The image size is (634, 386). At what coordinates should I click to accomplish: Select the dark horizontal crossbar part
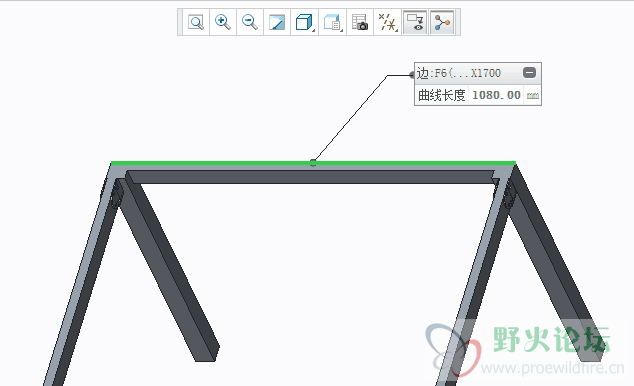(311, 177)
